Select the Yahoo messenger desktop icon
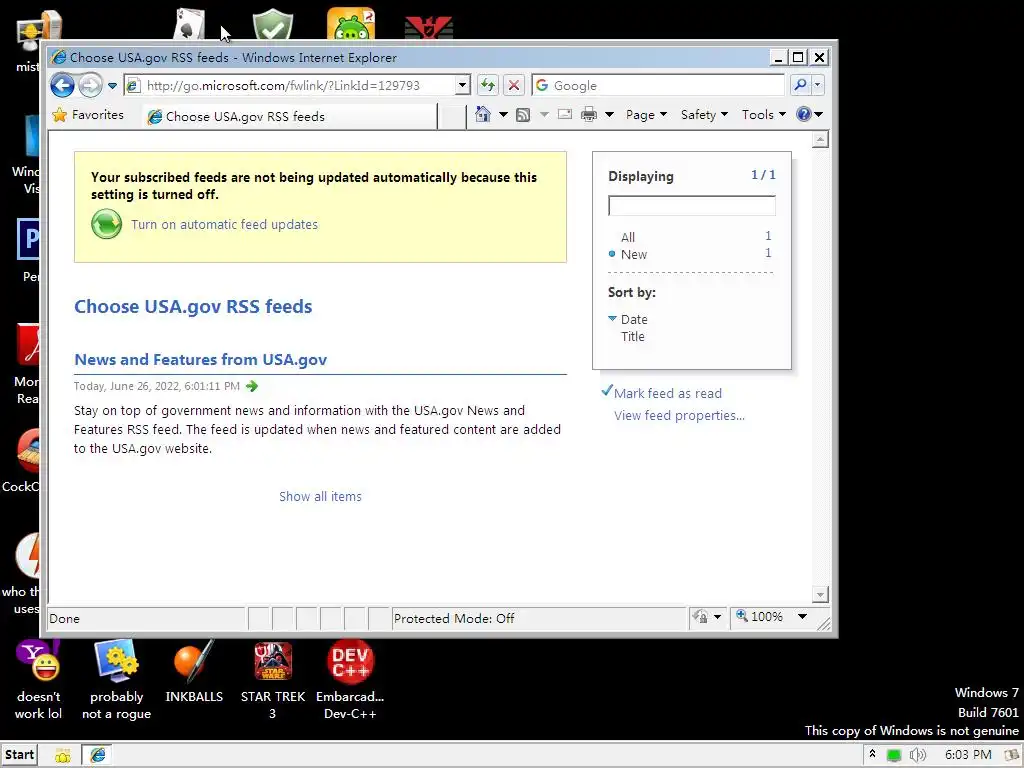Viewport: 1024px width, 768px height. pyautogui.click(x=38, y=679)
